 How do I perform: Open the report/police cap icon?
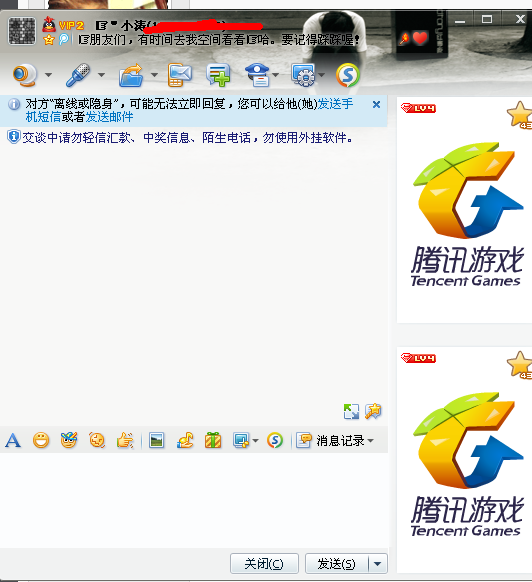(x=257, y=75)
